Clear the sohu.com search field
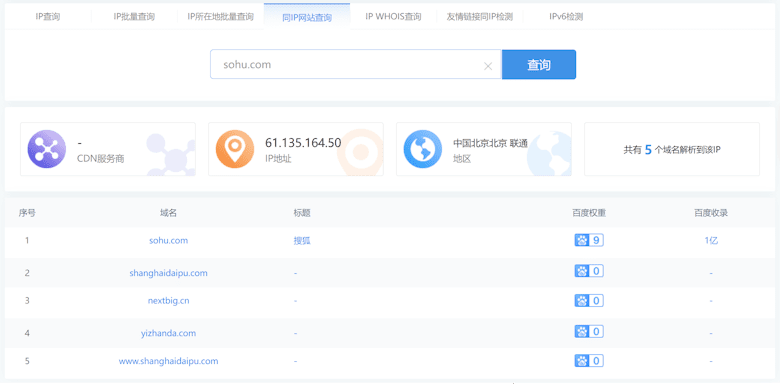Screen dimensions: 780x385 coord(488,66)
